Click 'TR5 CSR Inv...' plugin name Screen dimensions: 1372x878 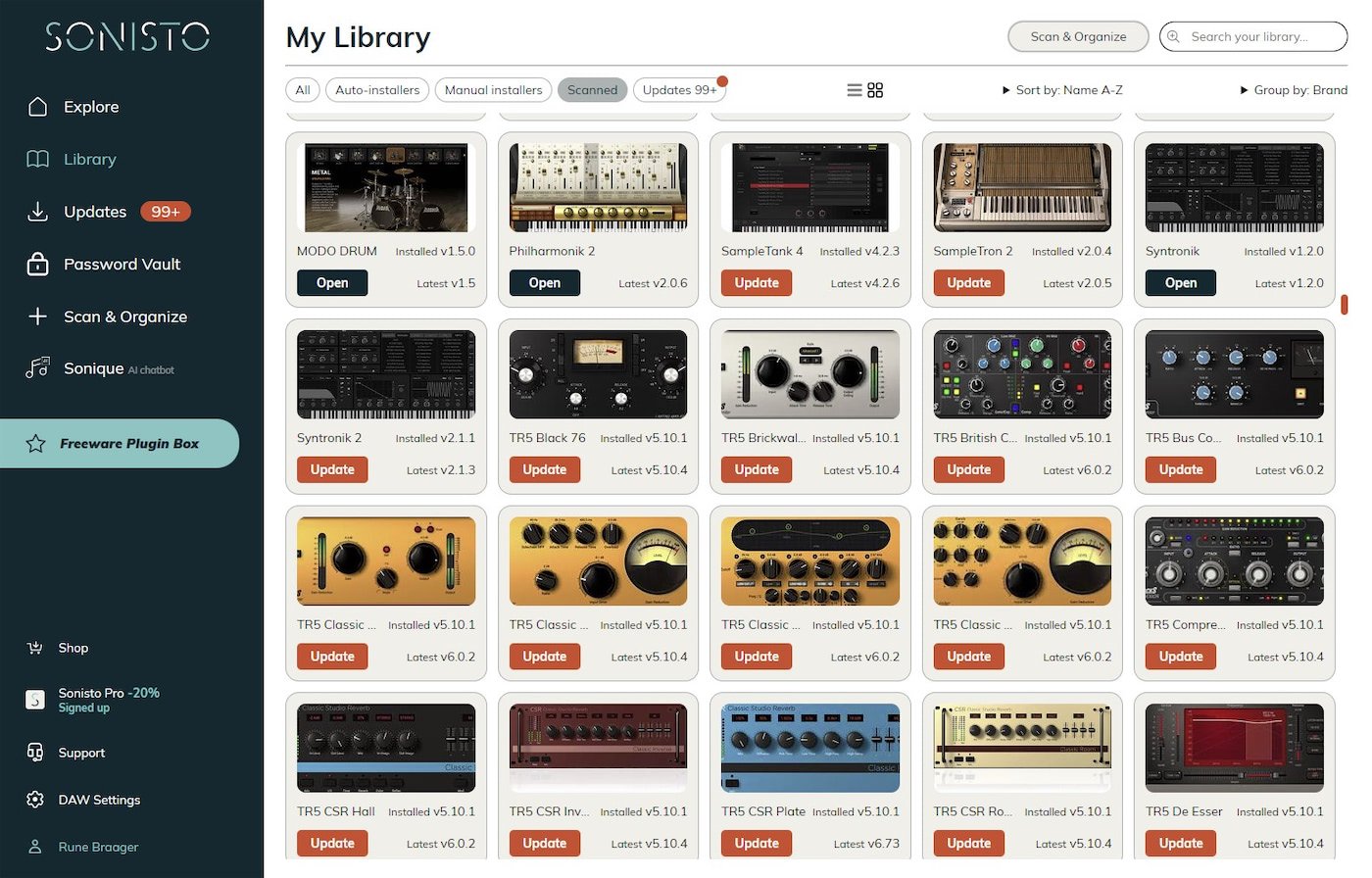click(x=549, y=811)
